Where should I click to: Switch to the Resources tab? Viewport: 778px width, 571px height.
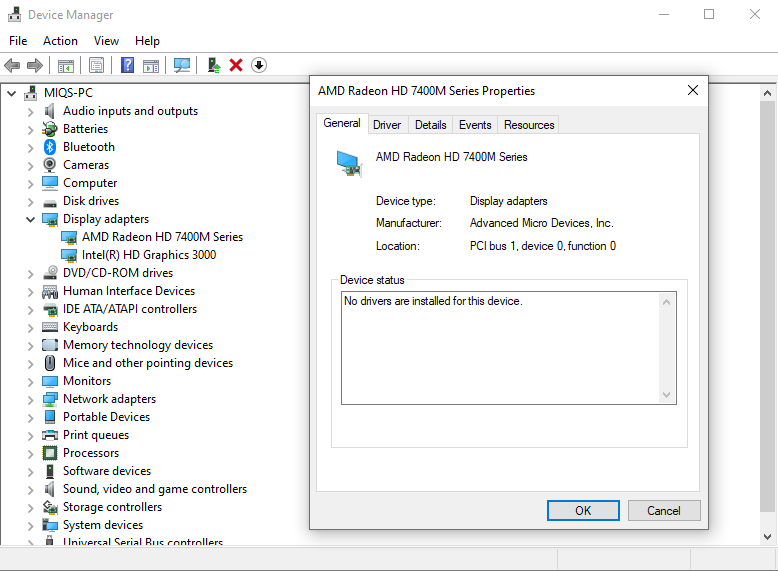point(529,125)
